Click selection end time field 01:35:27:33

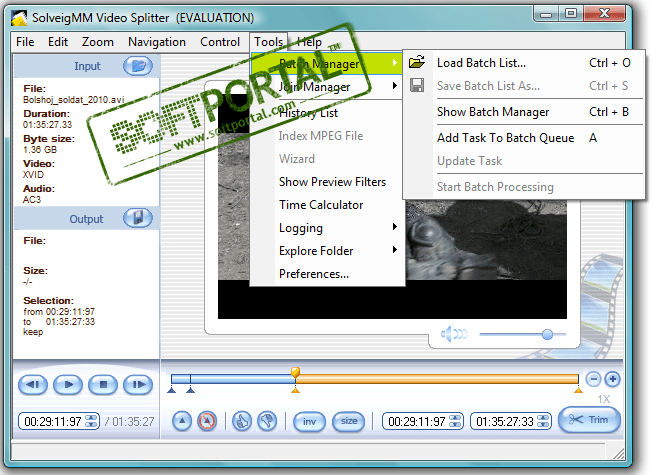504,421
